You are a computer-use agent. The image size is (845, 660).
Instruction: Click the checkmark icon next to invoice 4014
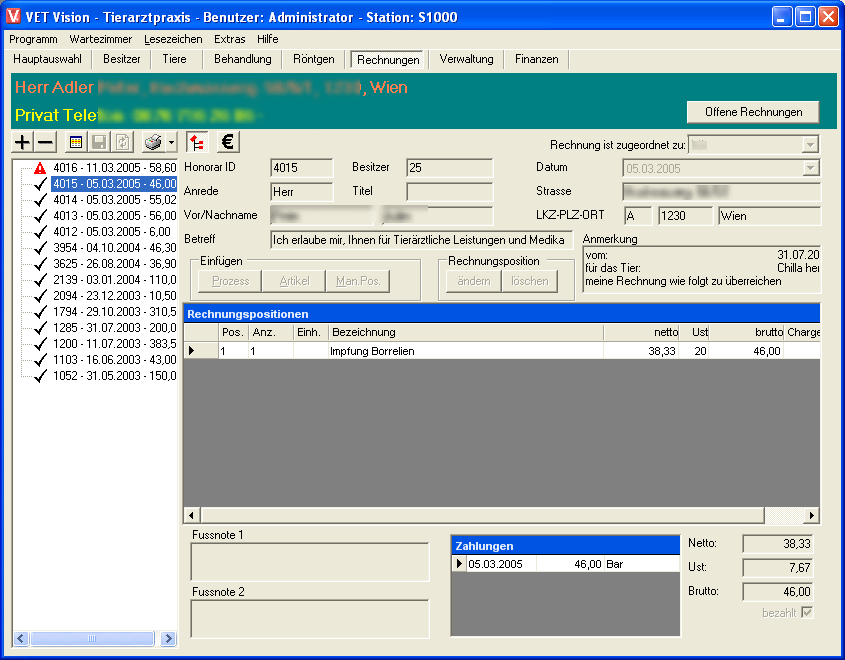tap(40, 200)
